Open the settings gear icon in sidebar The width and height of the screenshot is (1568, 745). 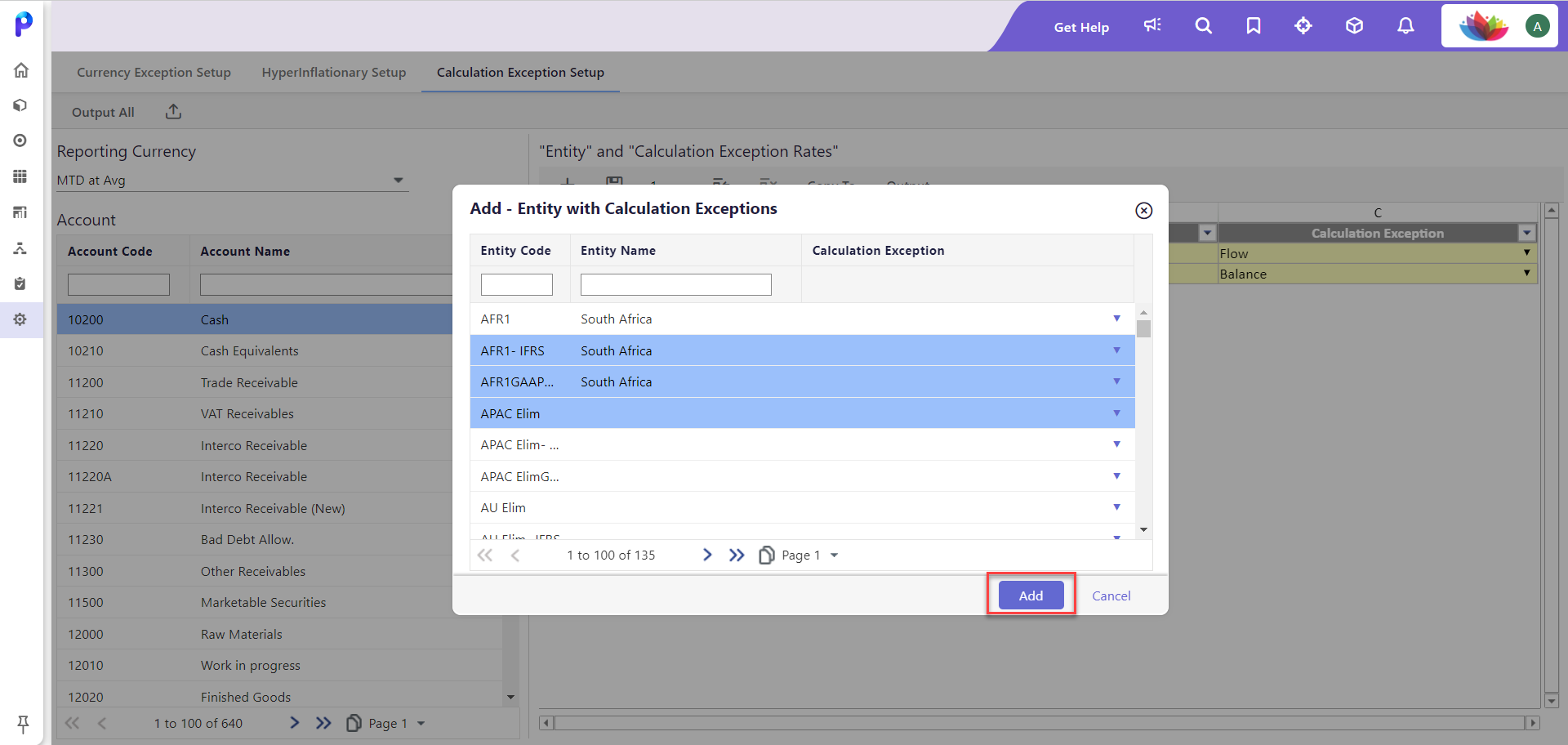pos(21,319)
